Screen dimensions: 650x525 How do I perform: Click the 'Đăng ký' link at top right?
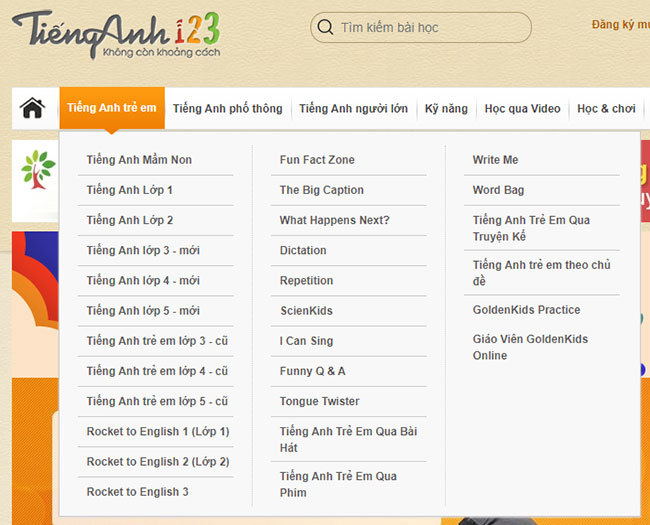tap(621, 24)
